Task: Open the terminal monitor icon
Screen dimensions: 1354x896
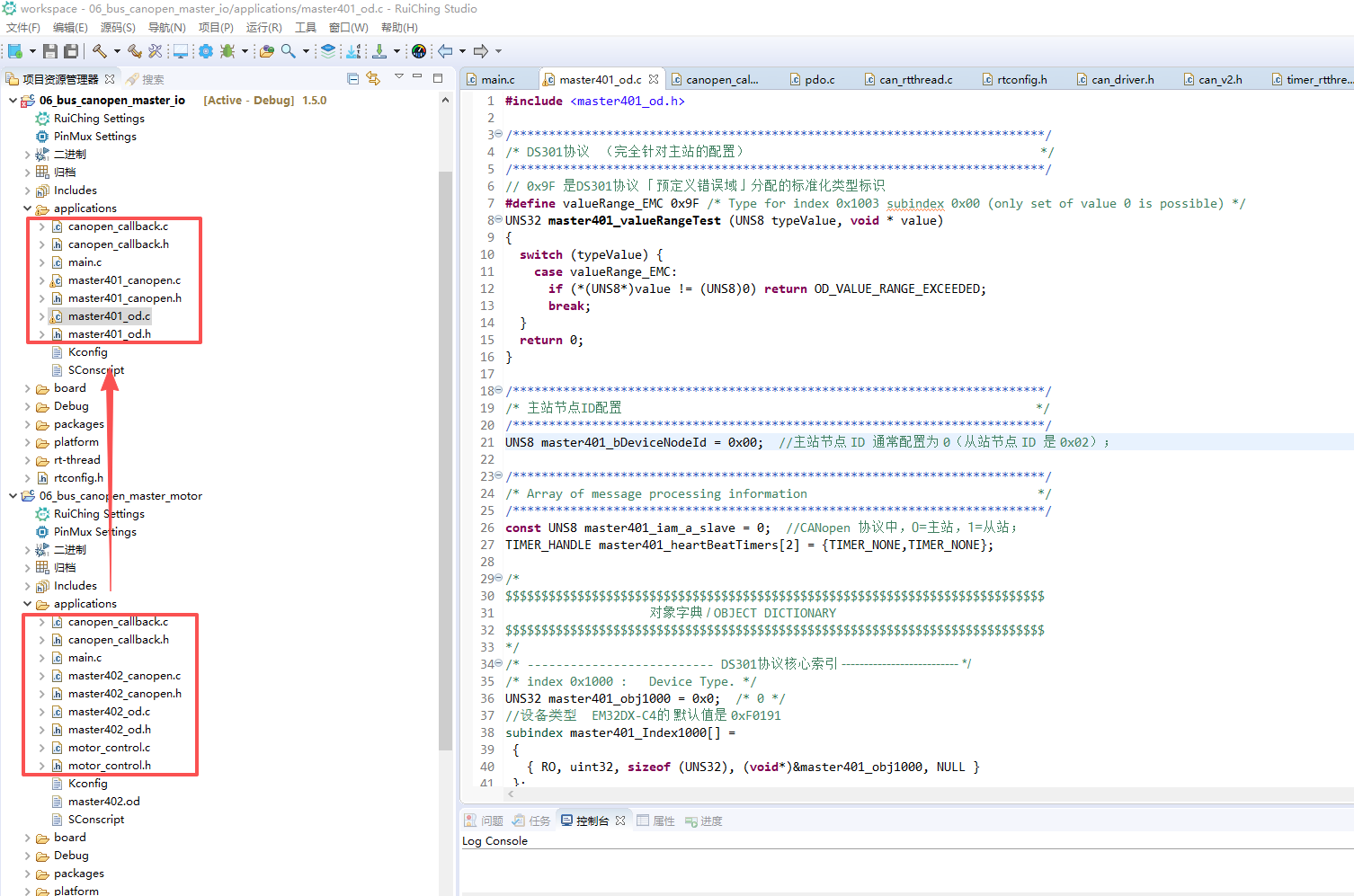Action: point(181,51)
